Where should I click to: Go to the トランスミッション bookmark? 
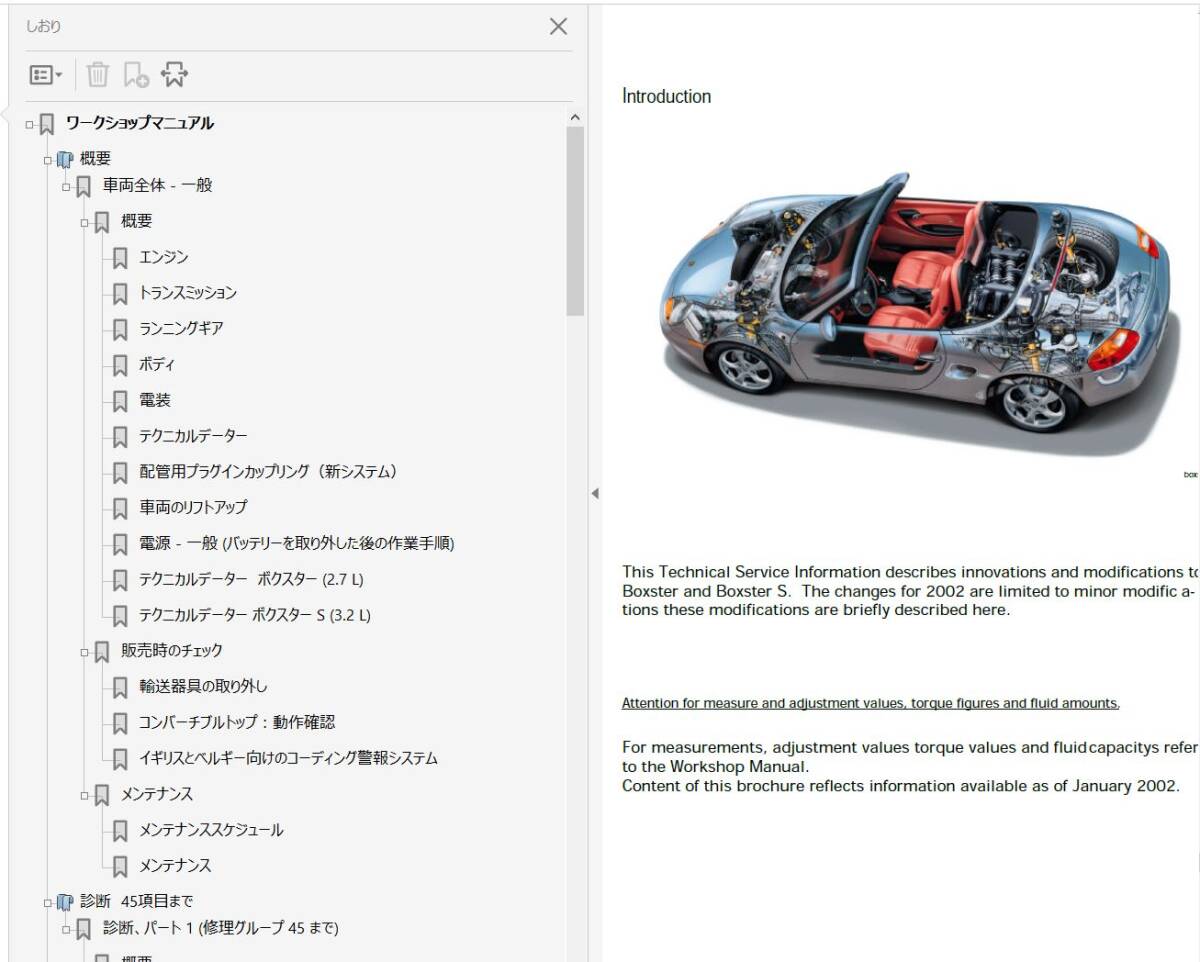click(188, 293)
